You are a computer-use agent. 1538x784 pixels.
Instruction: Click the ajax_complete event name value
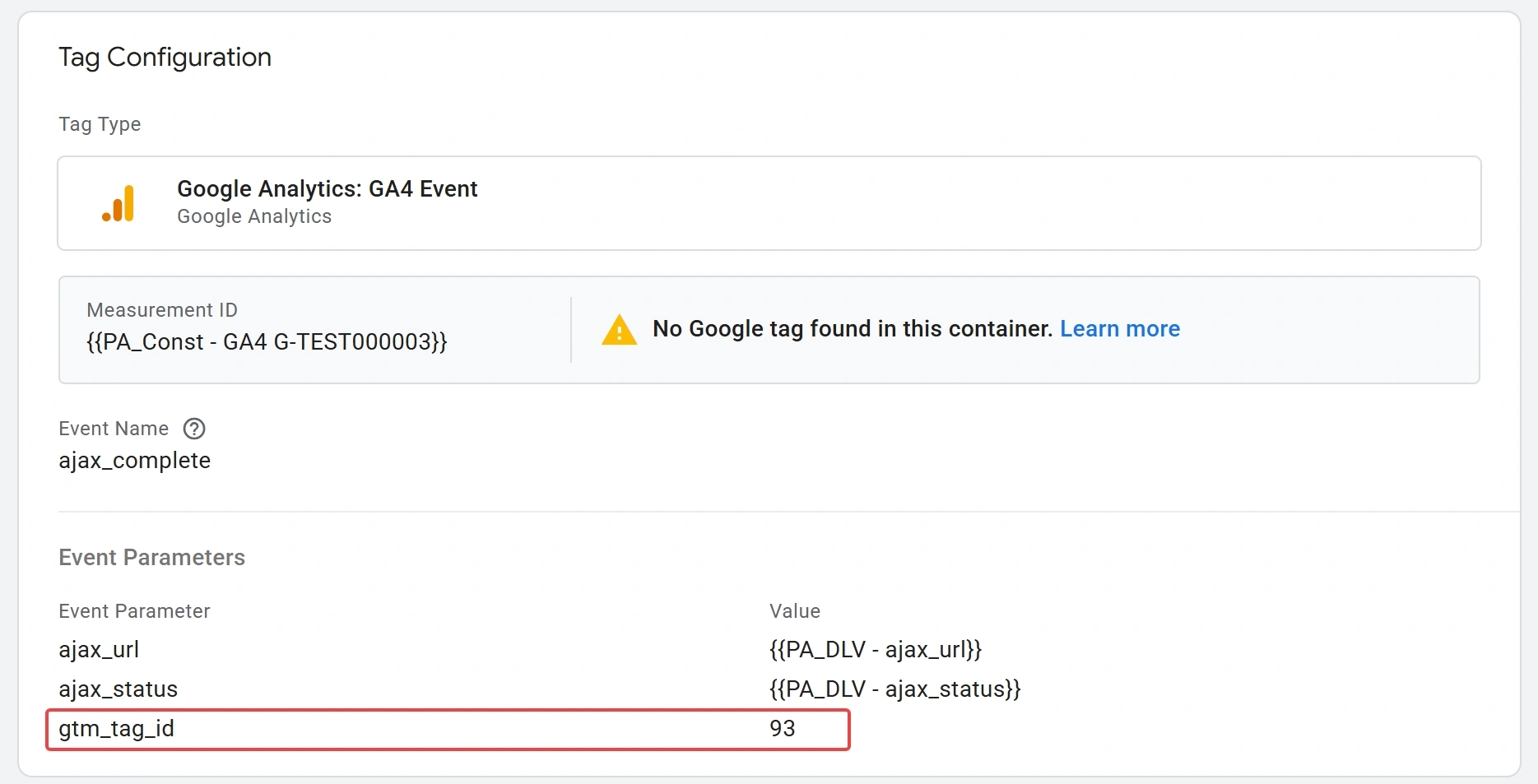[134, 461]
